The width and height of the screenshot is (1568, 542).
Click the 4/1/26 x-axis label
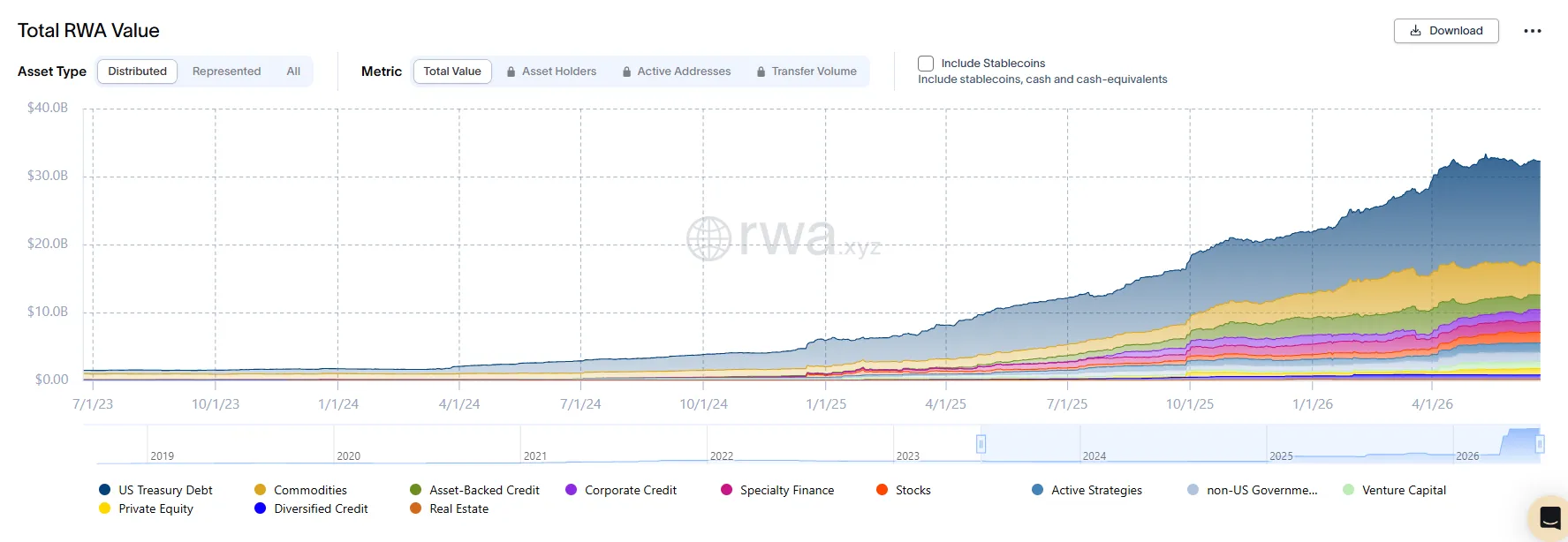click(x=1432, y=404)
